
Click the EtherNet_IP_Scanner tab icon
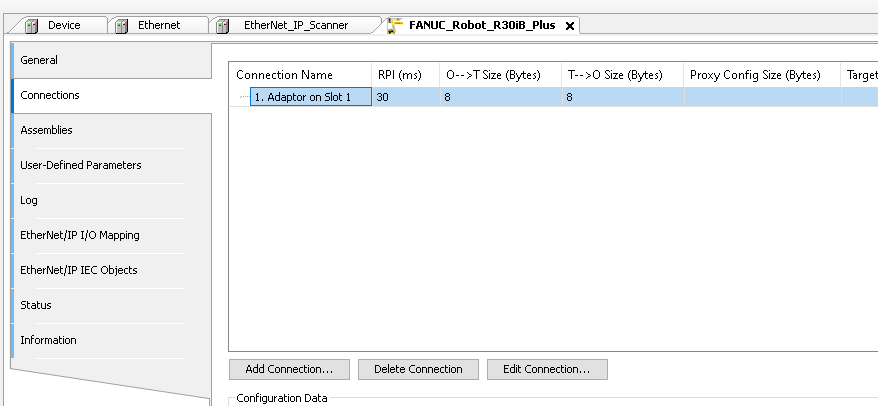[223, 26]
